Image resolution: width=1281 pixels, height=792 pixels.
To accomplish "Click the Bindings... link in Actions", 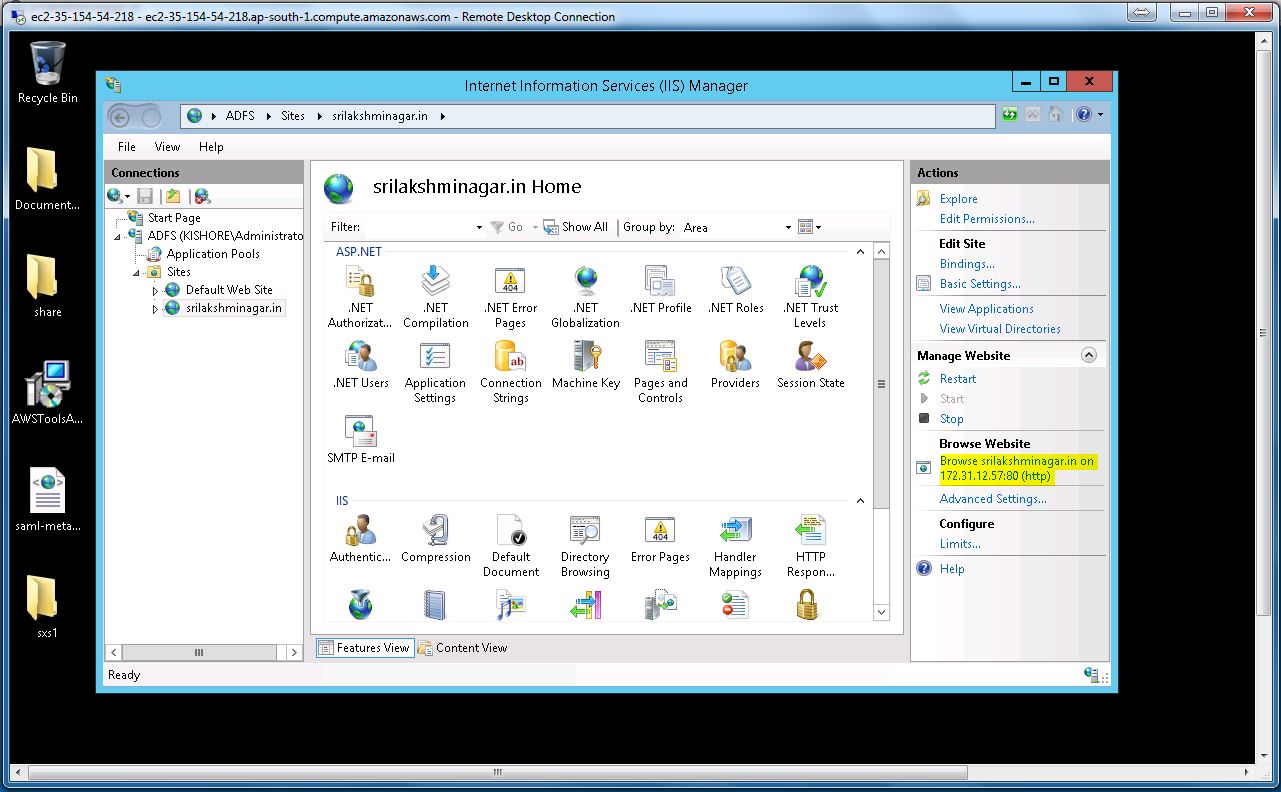I will [966, 264].
